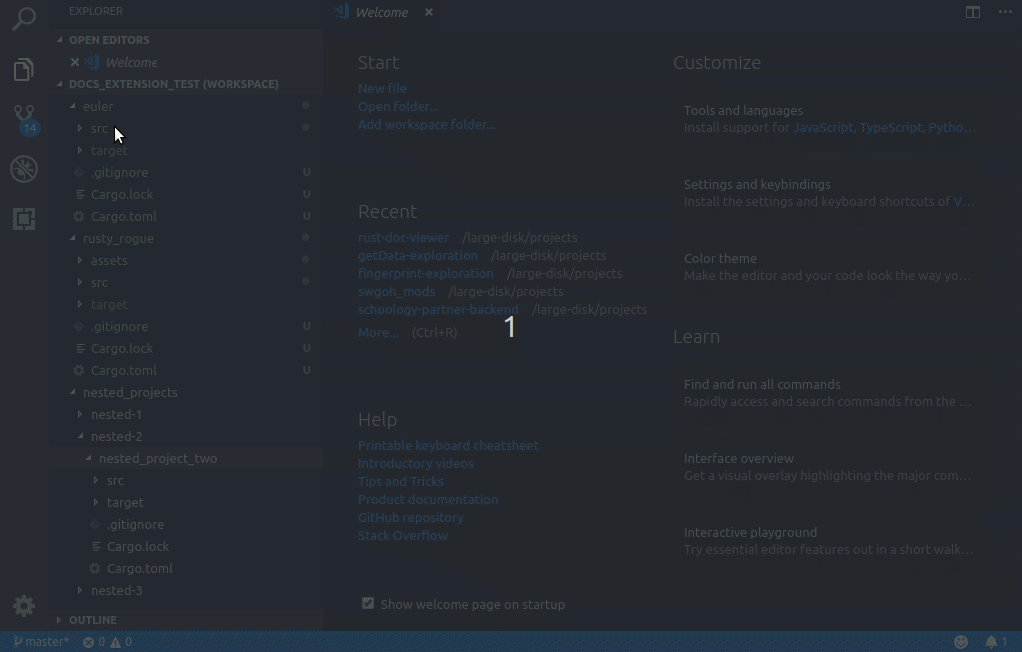Select the Welcome editor tab

(x=381, y=12)
